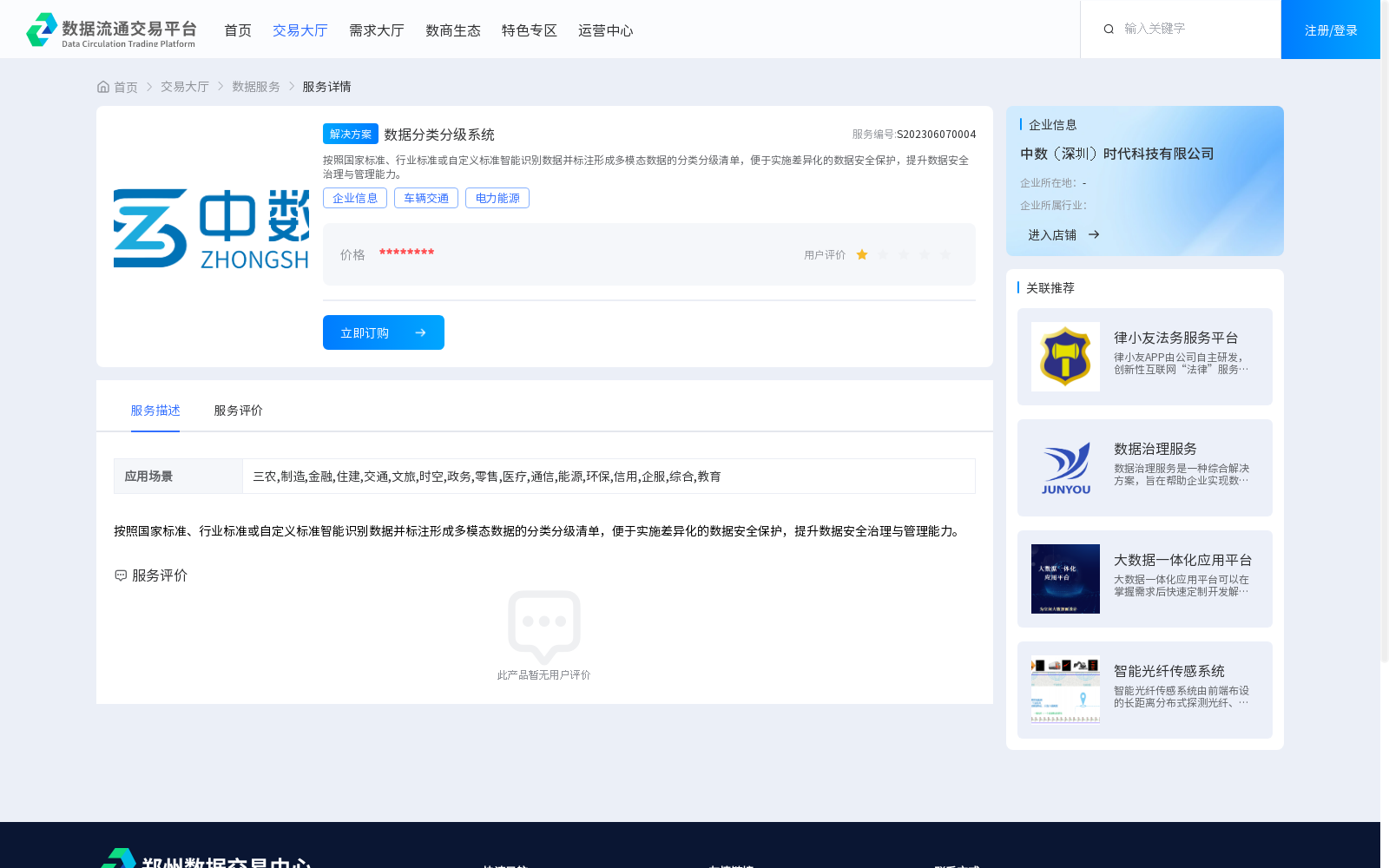The width and height of the screenshot is (1389, 868).
Task: Click the 立即订购 button
Action: pyautogui.click(x=384, y=332)
